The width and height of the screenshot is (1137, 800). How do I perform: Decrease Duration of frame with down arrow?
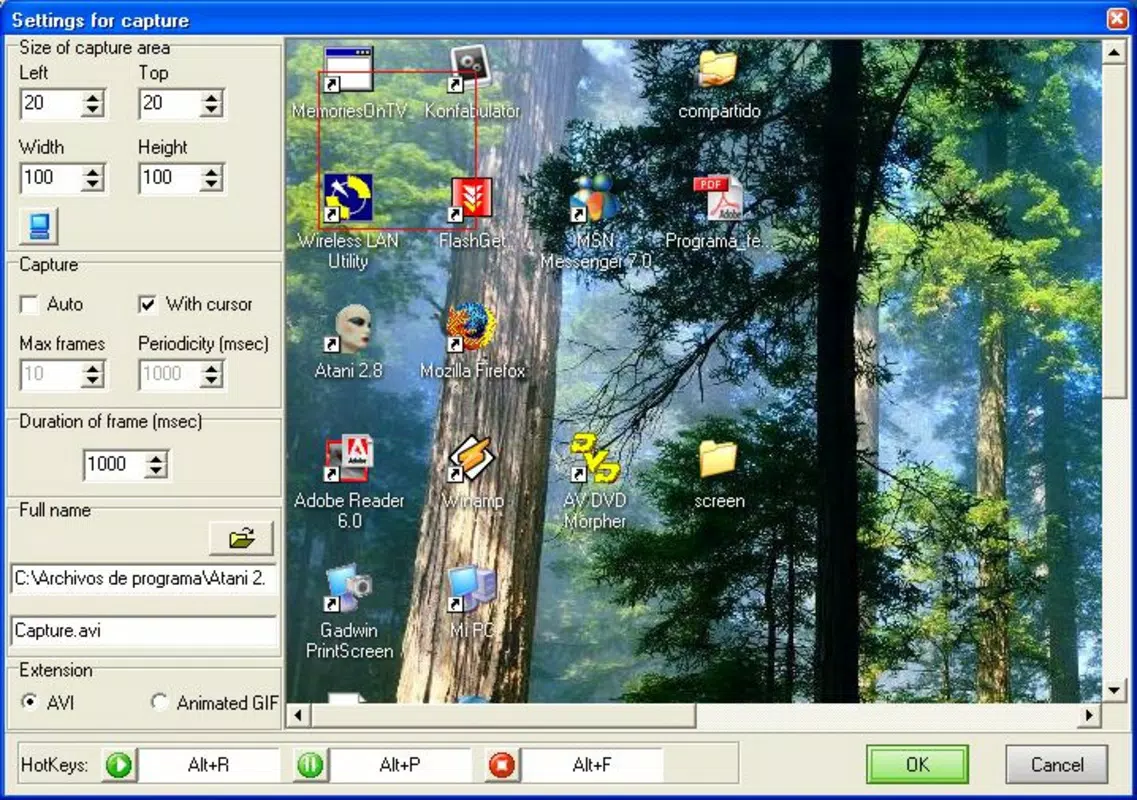[x=156, y=472]
